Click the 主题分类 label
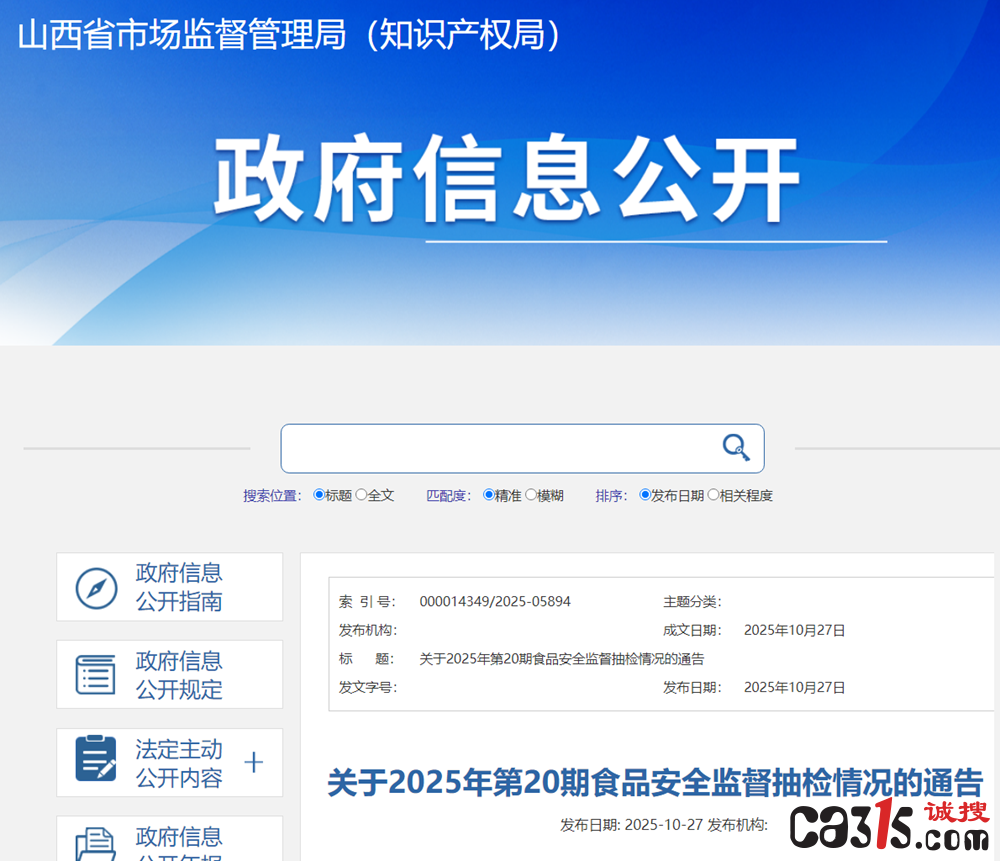Screen dimensions: 1000x861 point(692,601)
